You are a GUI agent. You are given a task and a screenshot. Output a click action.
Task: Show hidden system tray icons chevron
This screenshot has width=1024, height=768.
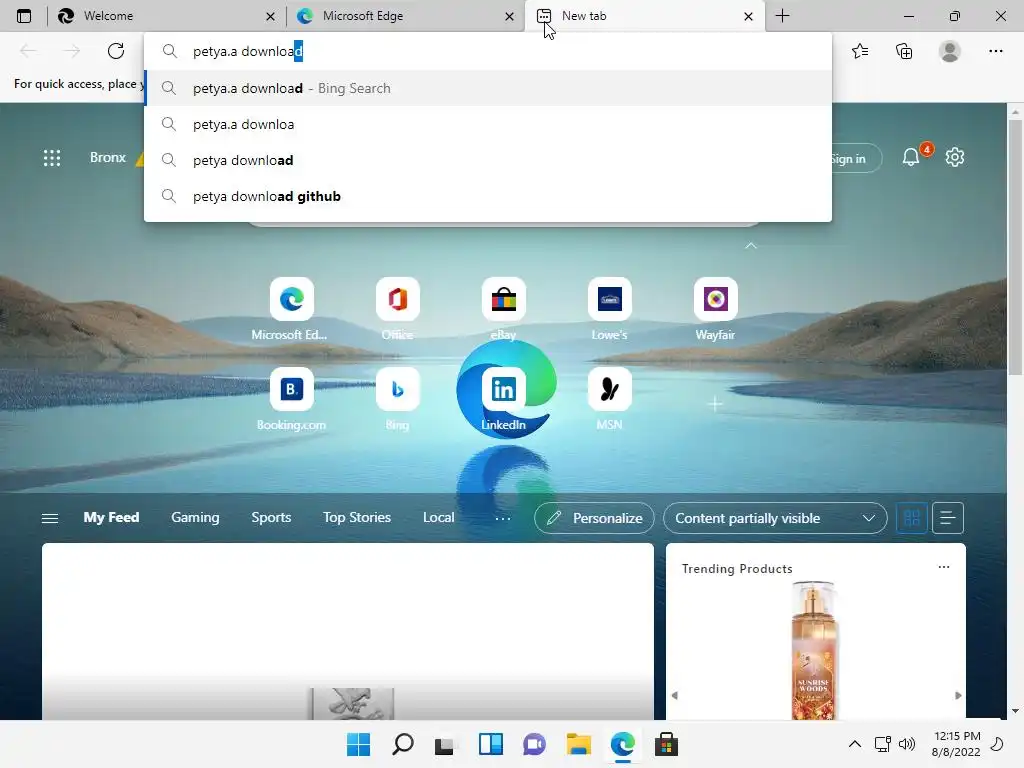(854, 744)
